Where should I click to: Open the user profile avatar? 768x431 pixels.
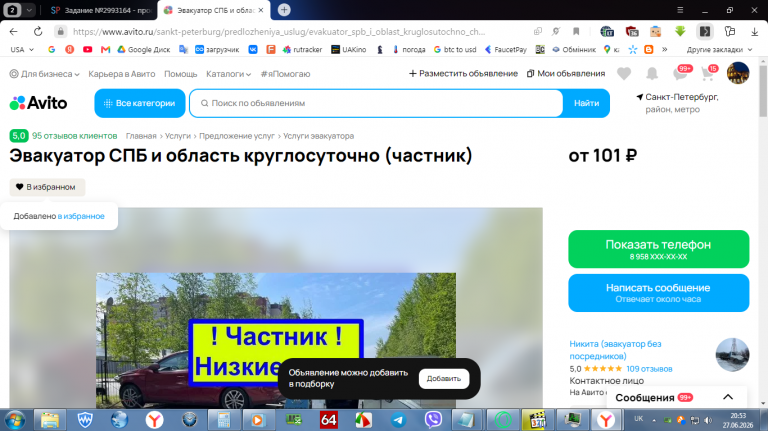click(x=738, y=73)
